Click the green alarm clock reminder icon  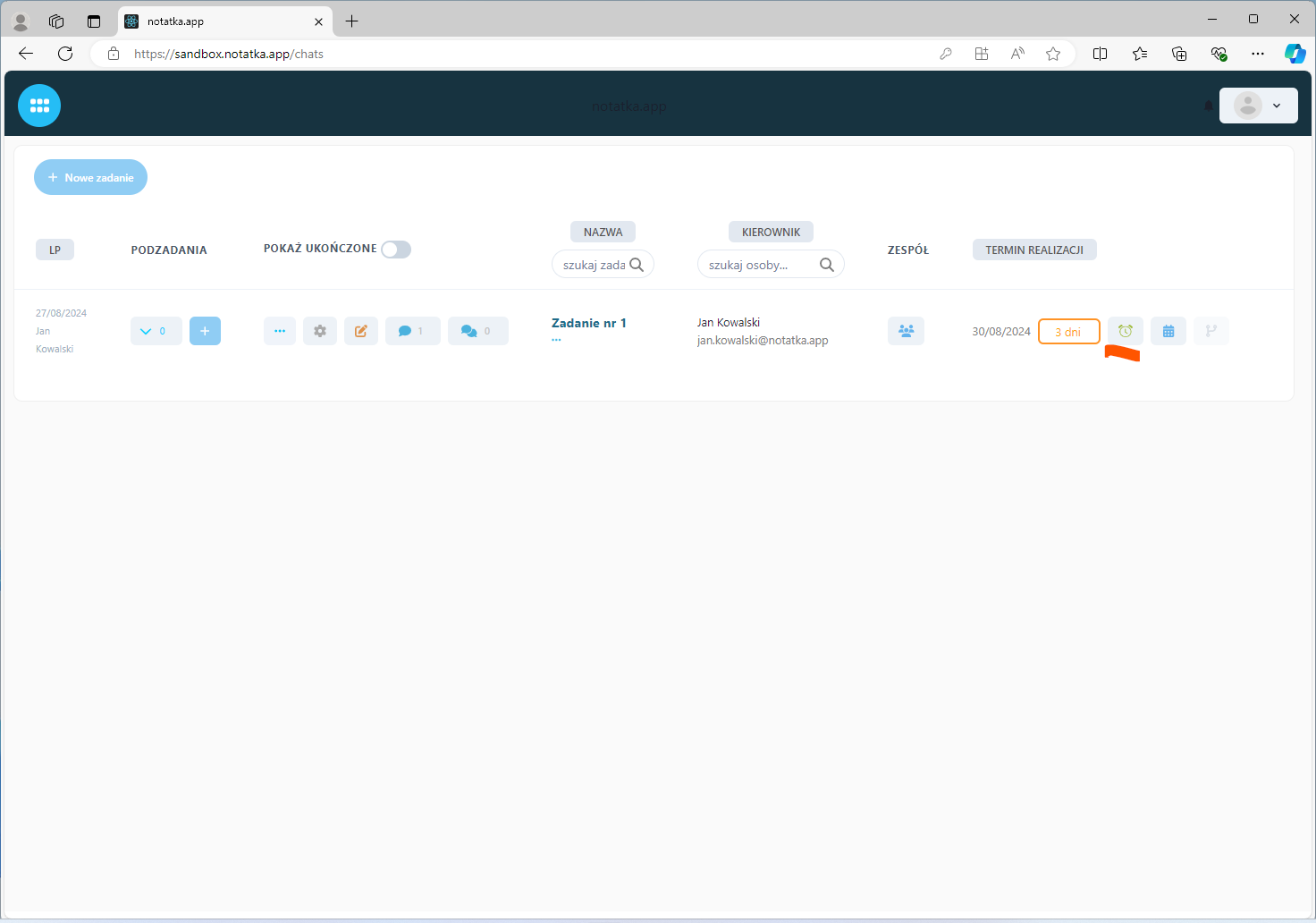point(1125,331)
